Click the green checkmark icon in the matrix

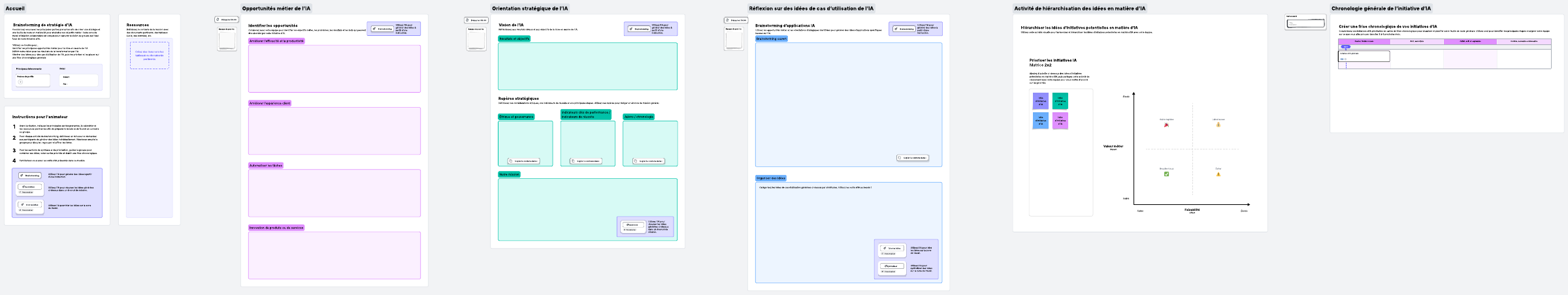point(1166,174)
